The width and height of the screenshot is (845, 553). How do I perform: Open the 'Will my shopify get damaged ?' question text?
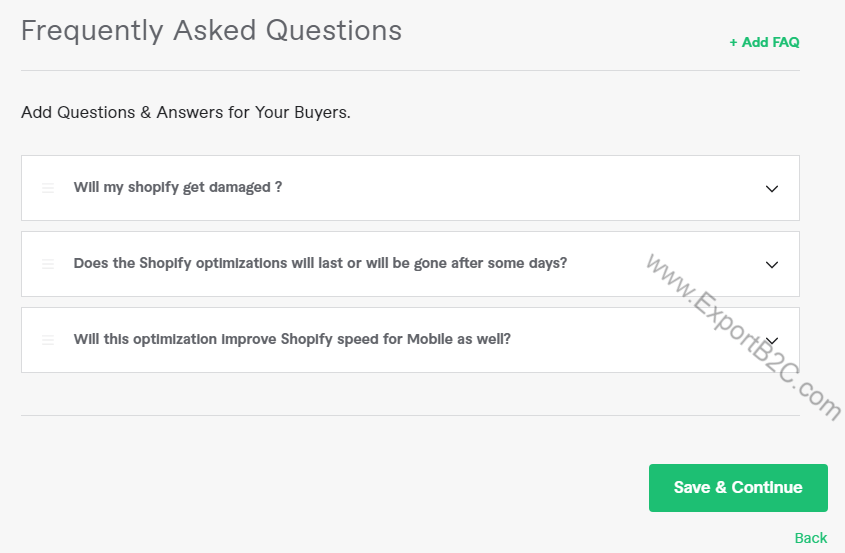(178, 187)
